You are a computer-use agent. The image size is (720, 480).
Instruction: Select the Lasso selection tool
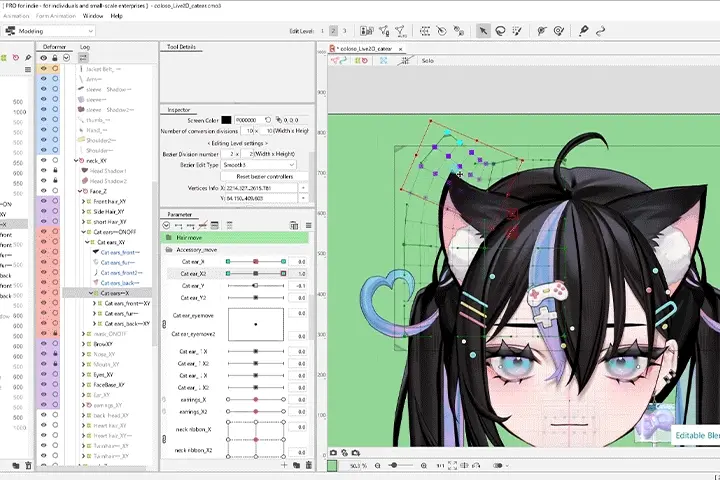500,31
